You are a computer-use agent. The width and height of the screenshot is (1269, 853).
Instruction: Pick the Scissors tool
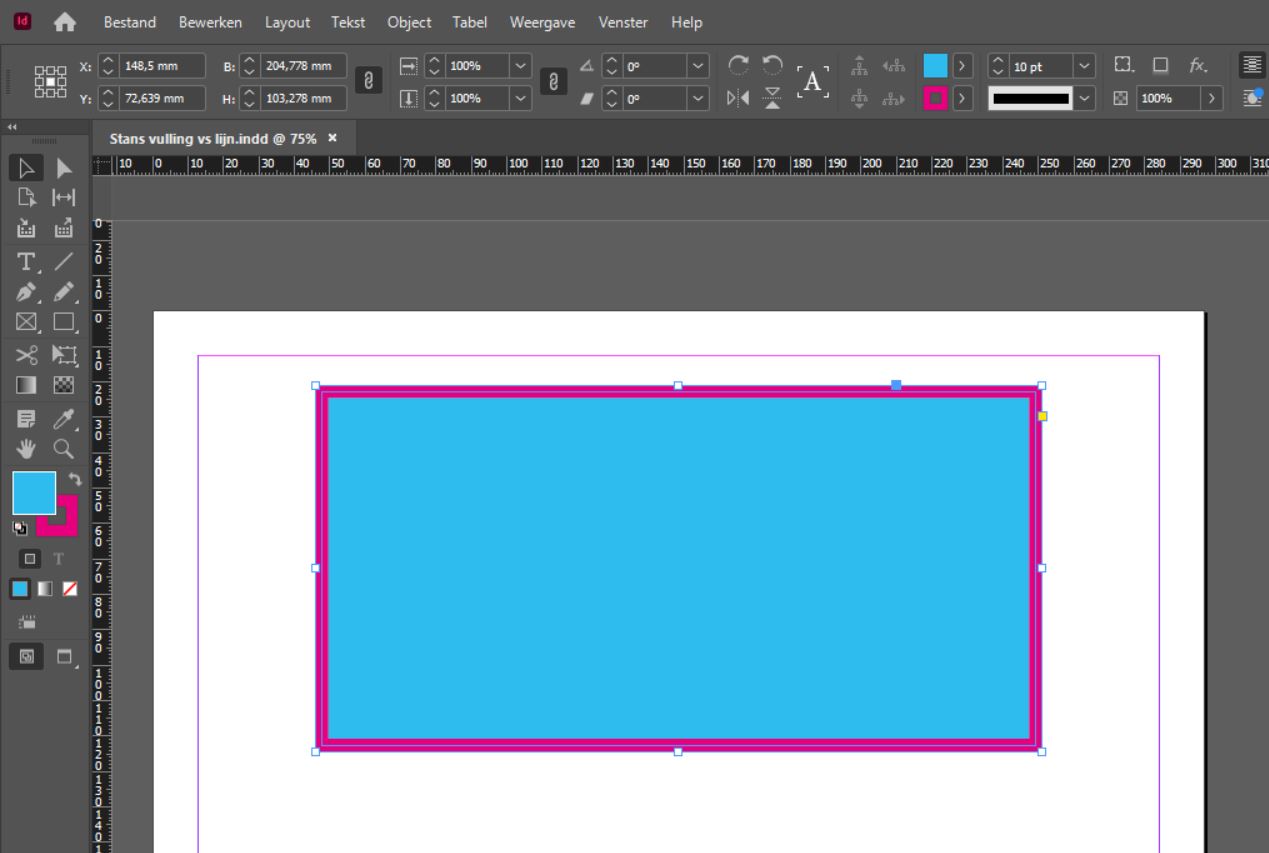pos(27,355)
